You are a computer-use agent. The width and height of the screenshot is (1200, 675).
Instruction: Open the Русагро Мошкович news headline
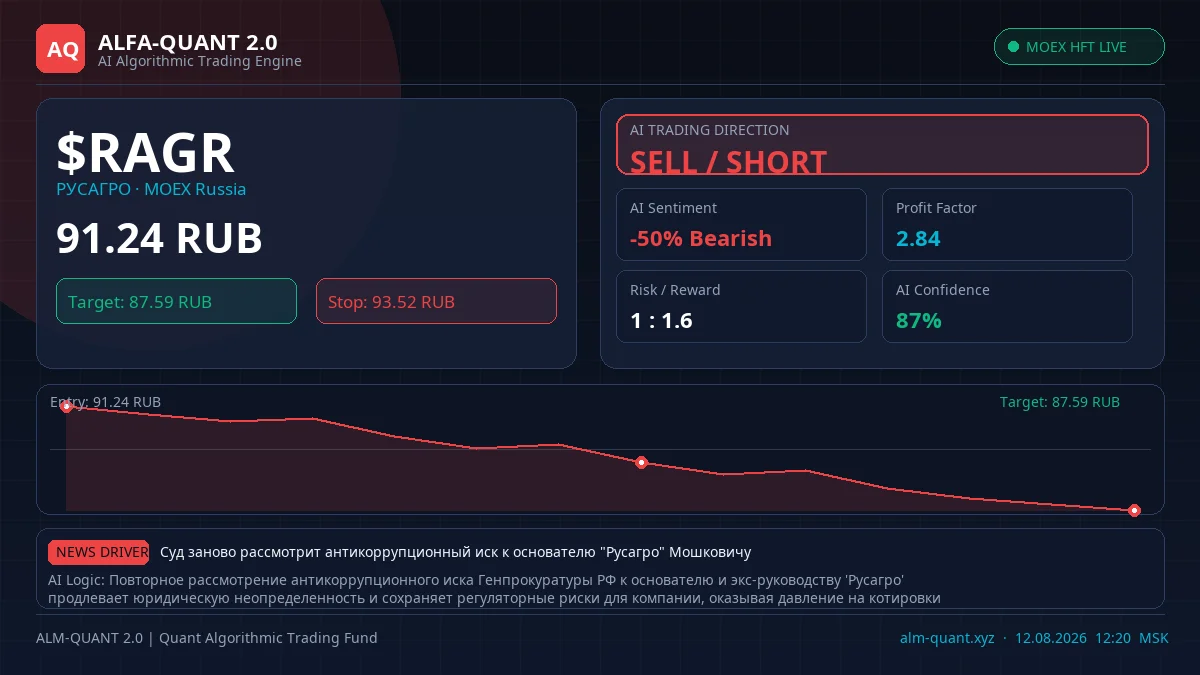coord(455,552)
